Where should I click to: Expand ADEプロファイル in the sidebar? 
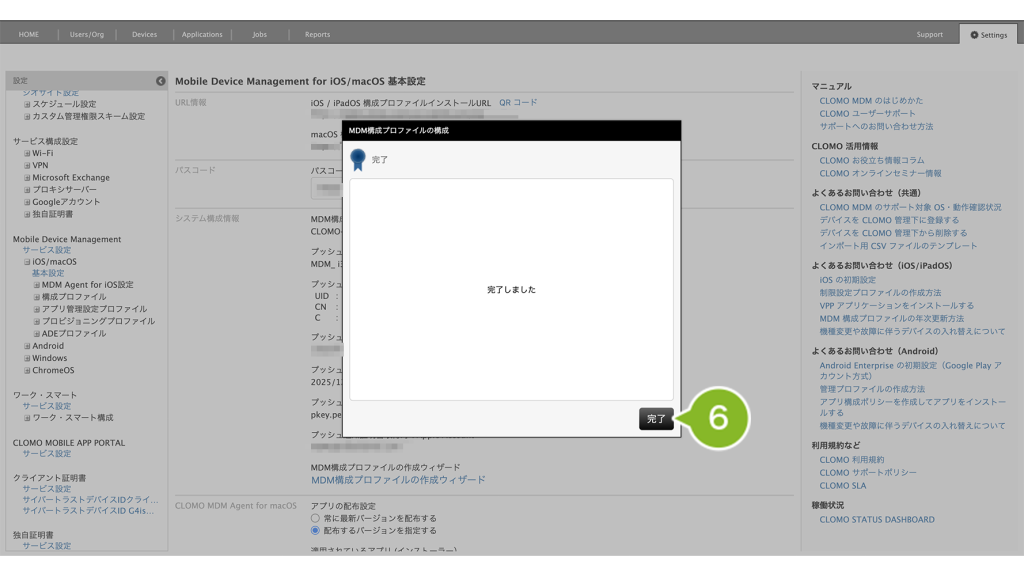click(x=36, y=334)
